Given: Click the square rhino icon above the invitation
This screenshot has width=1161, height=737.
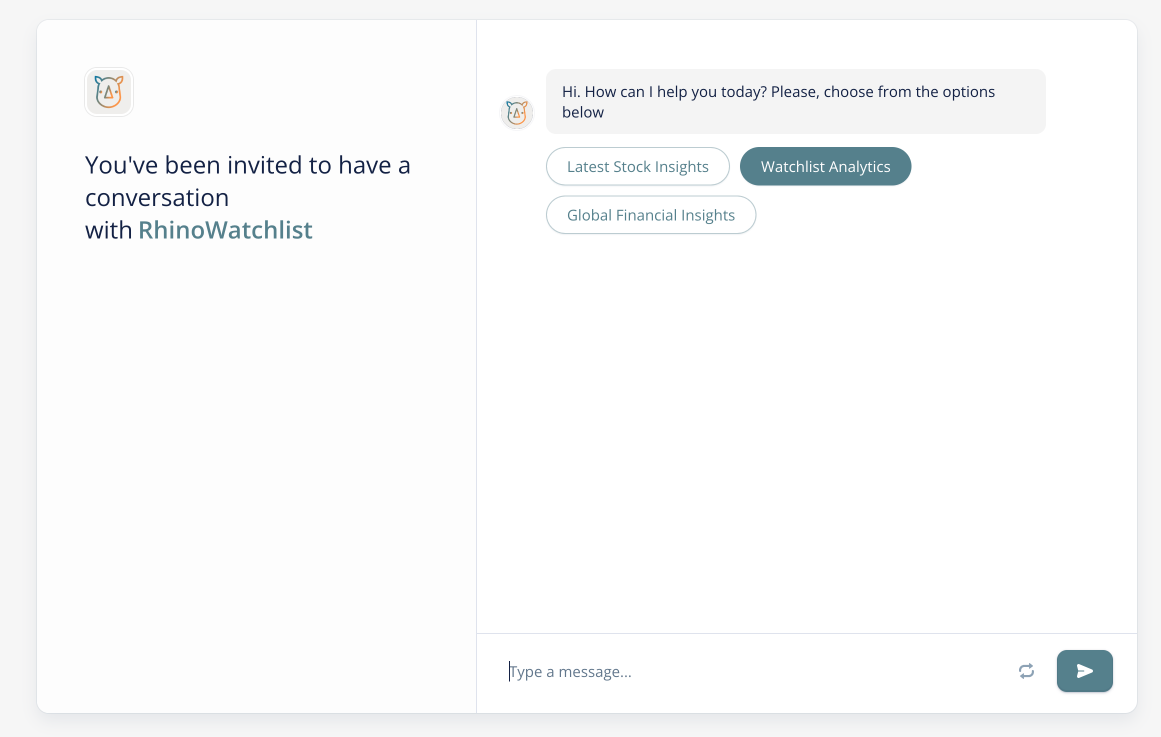Looking at the screenshot, I should click(x=109, y=92).
